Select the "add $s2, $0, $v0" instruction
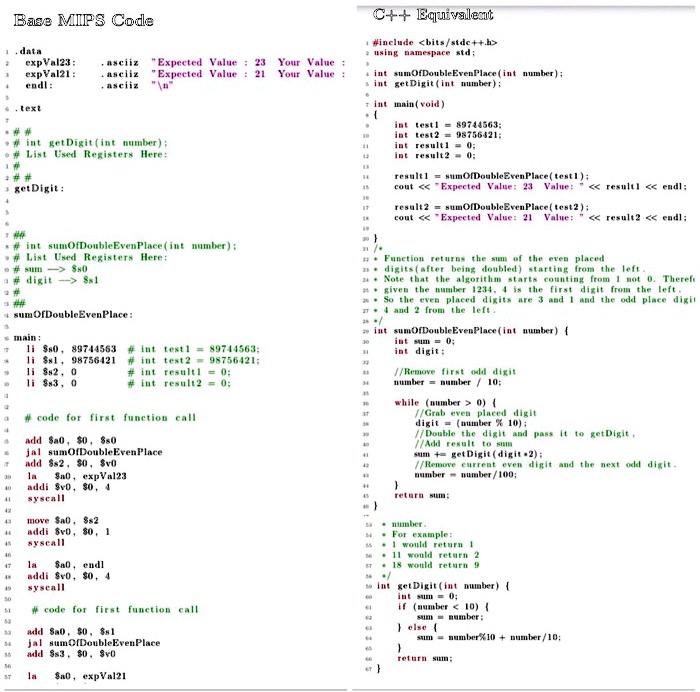Image resolution: width=700 pixels, height=692 pixels. click(71, 463)
